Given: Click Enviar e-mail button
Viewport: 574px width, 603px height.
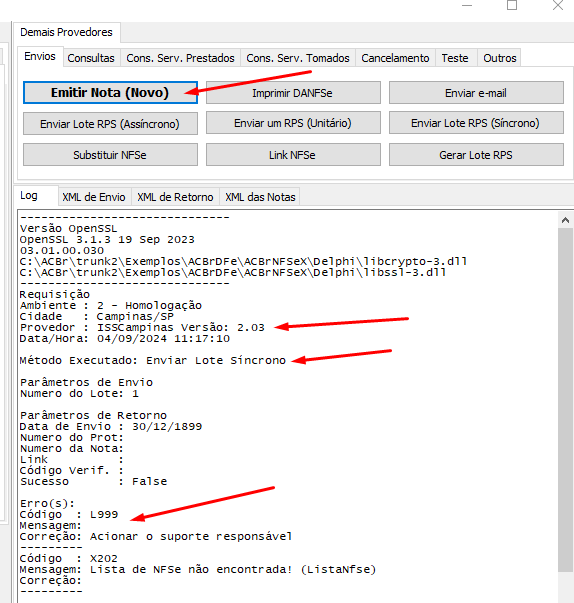Looking at the screenshot, I should coord(476,93).
